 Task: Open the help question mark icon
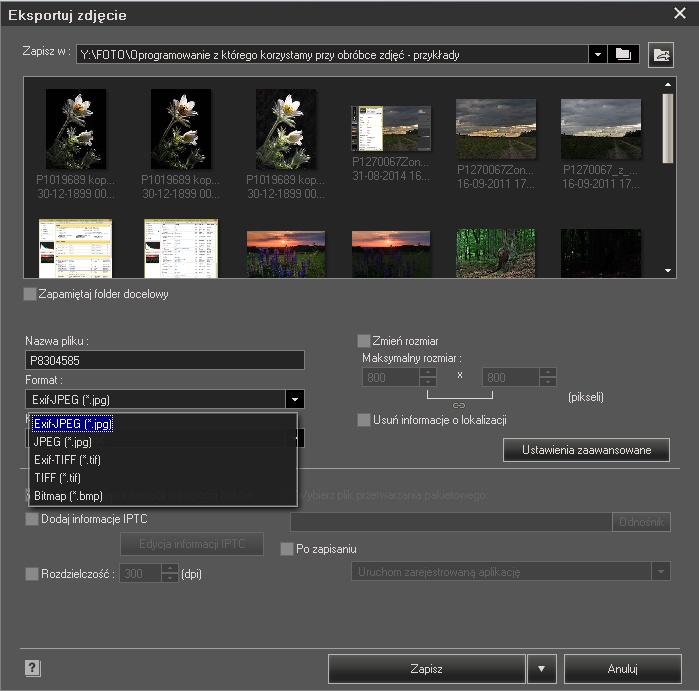(x=32, y=668)
